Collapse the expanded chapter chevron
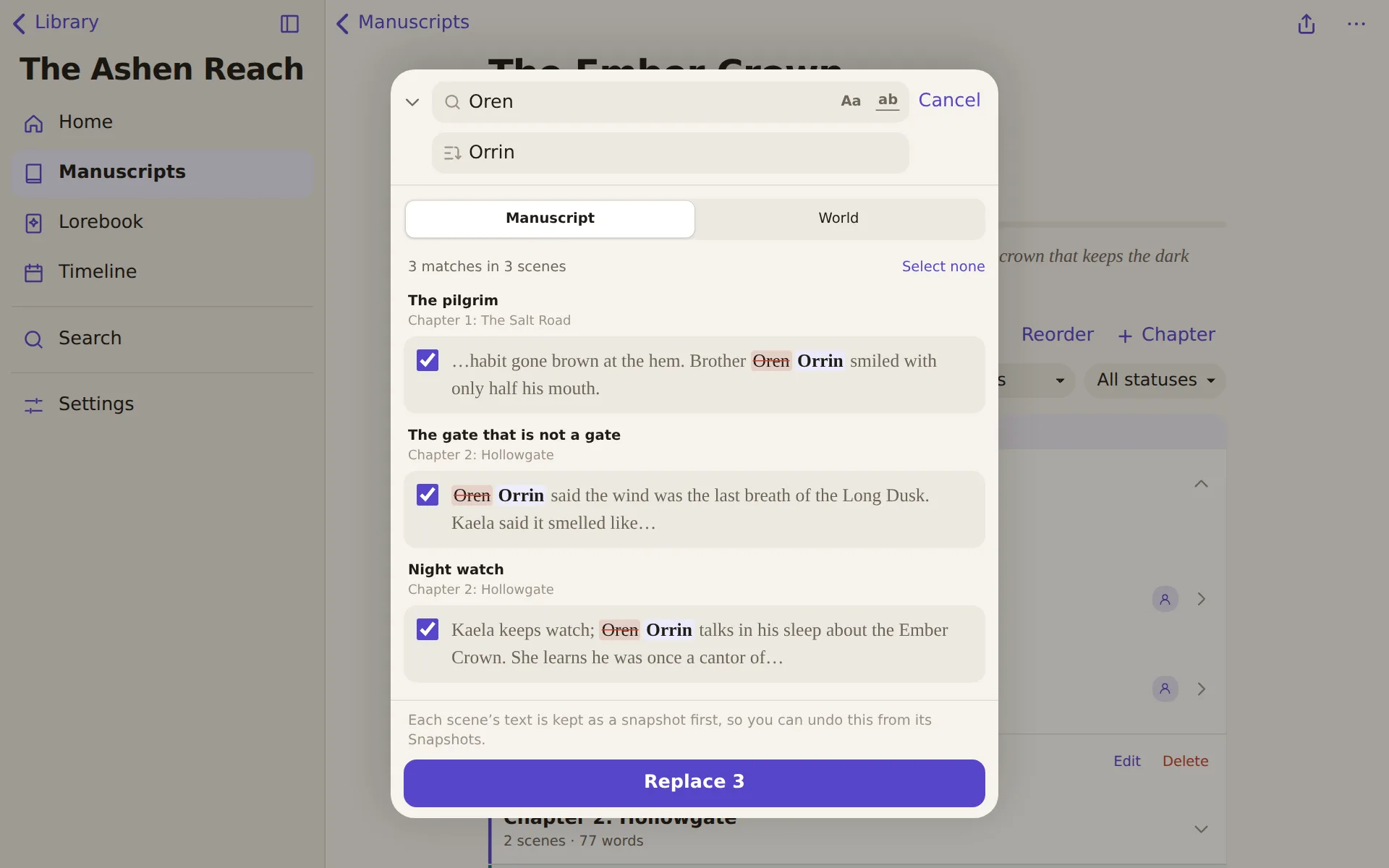Viewport: 1389px width, 868px height. (1201, 484)
